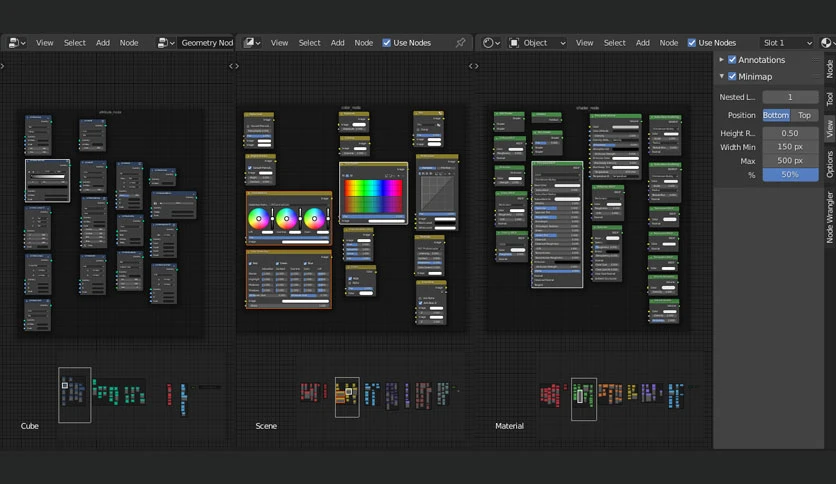Open Node menu in the compositor header

pyautogui.click(x=364, y=43)
